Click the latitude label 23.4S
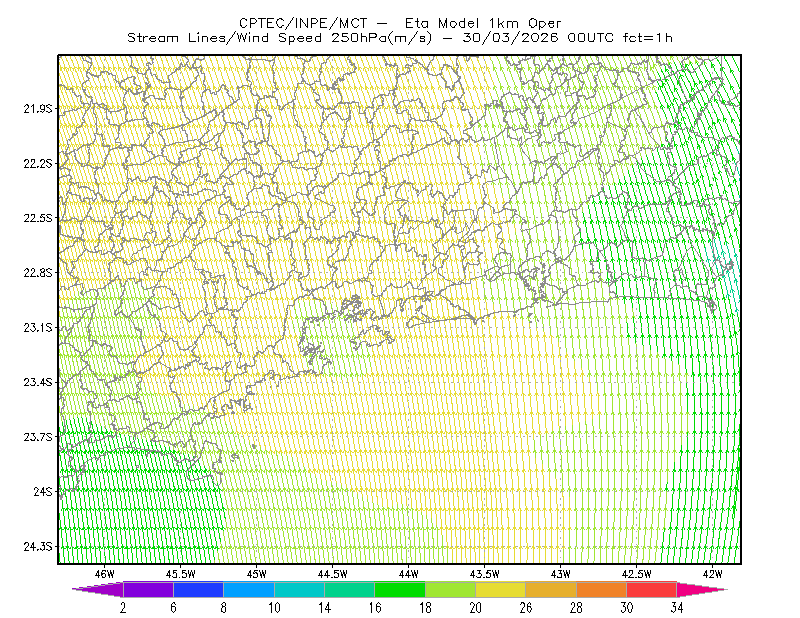800x618 pixels. point(38,382)
